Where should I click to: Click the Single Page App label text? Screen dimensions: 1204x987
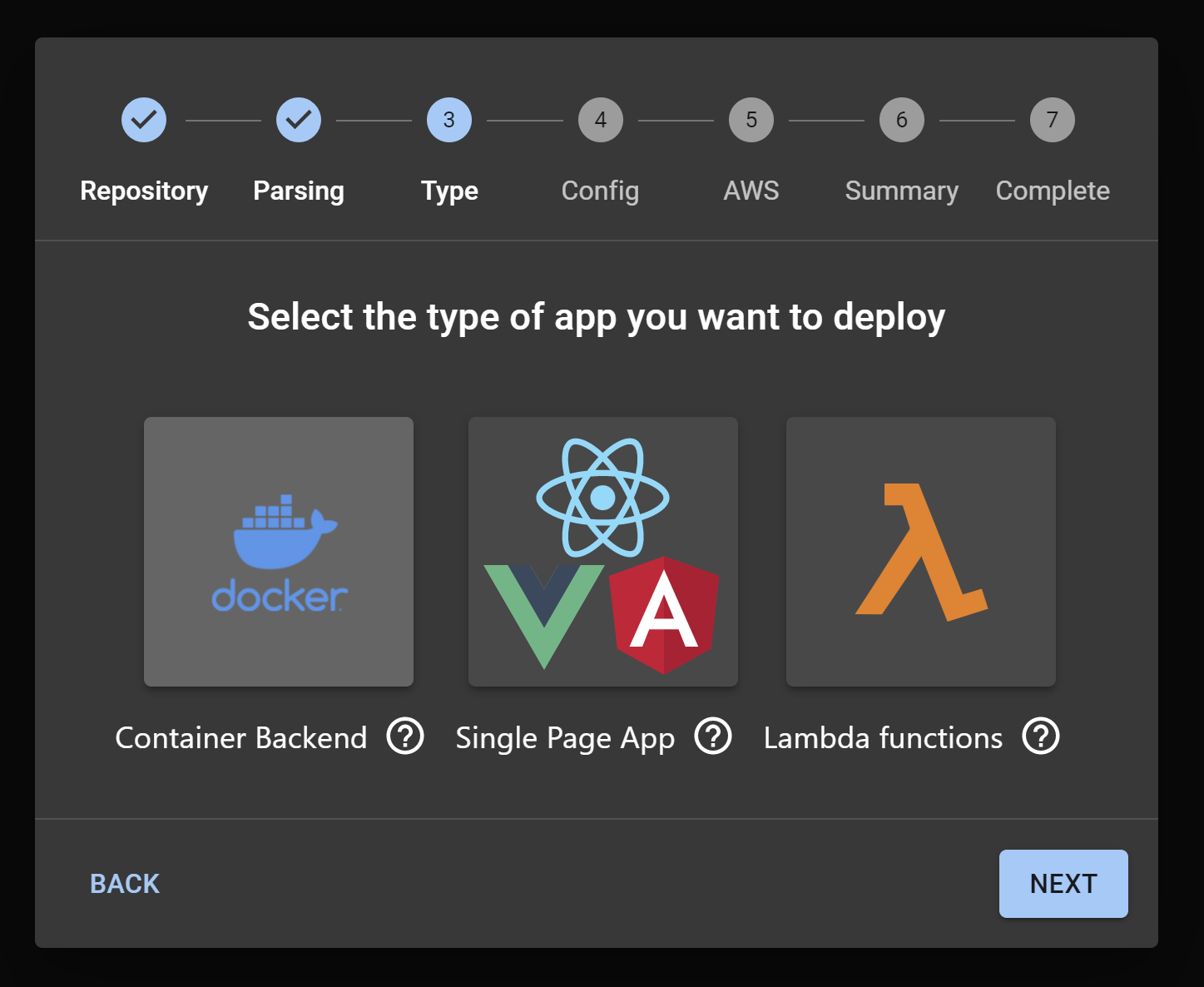click(565, 739)
